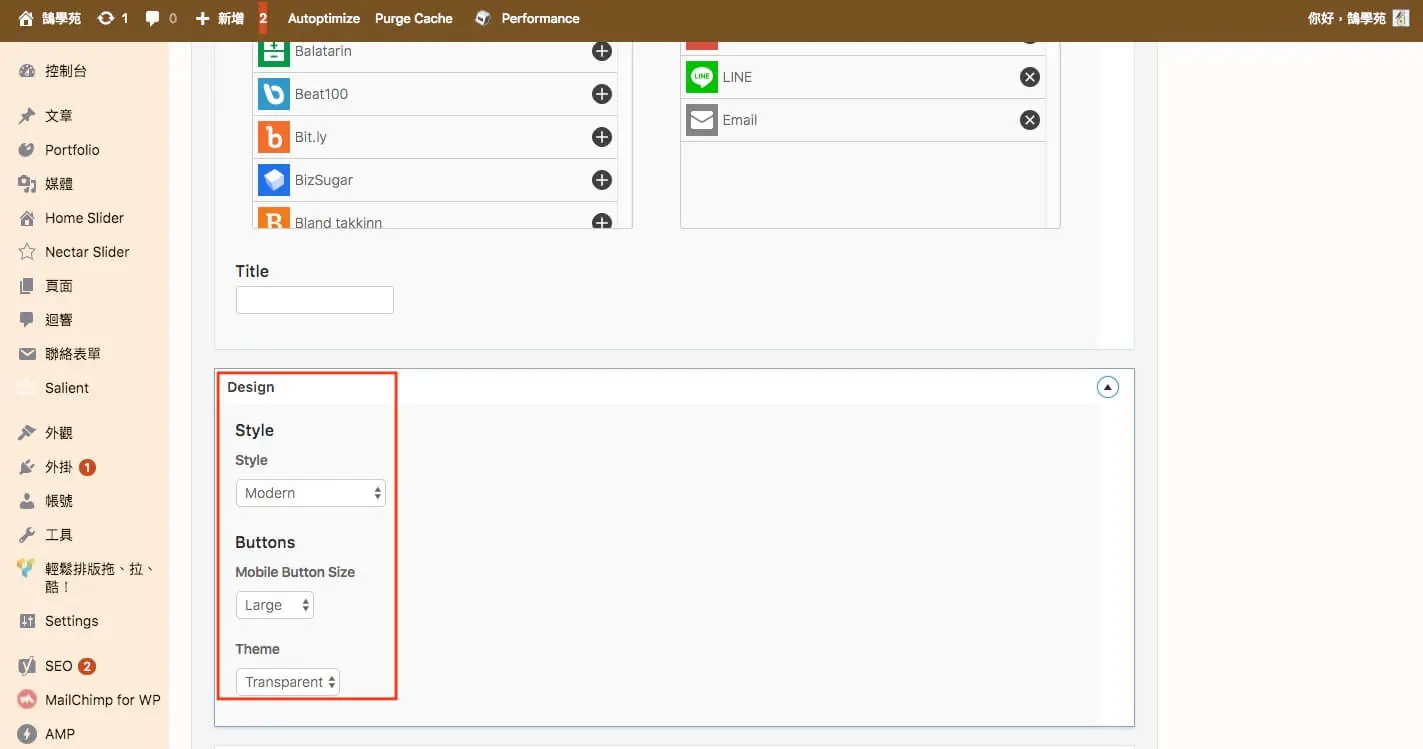Click the Purge Cache link
Viewport: 1423px width, 749px height.
(x=414, y=18)
